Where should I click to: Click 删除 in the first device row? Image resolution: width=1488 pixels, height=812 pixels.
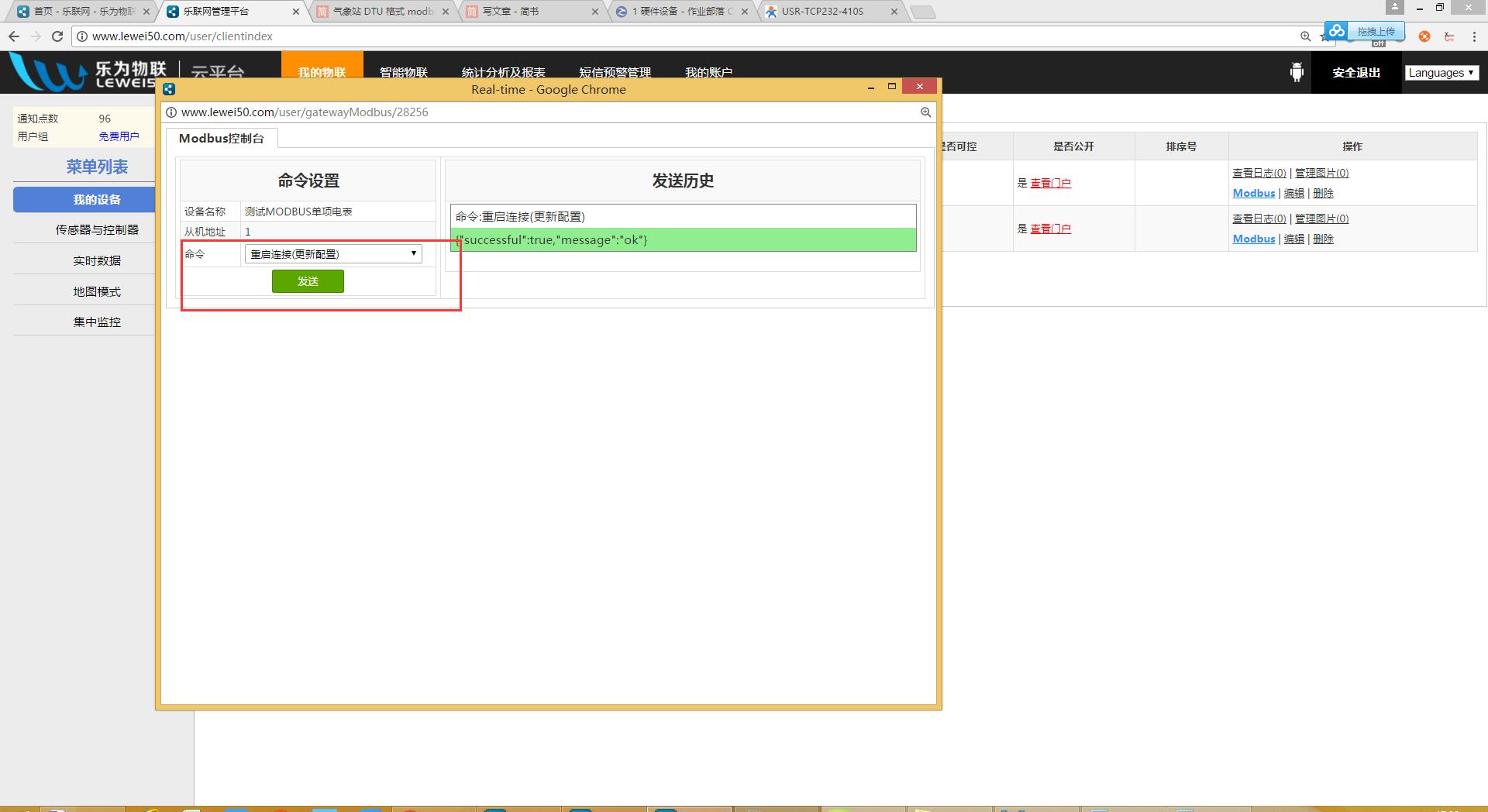1323,193
